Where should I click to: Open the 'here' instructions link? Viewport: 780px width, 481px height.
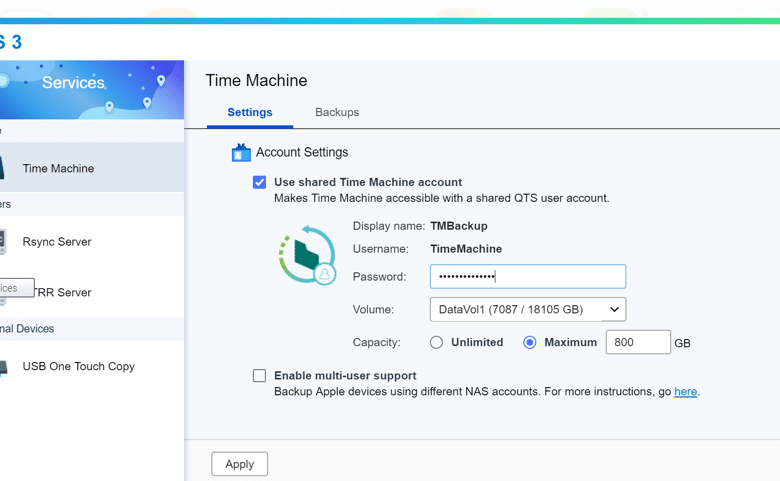685,391
